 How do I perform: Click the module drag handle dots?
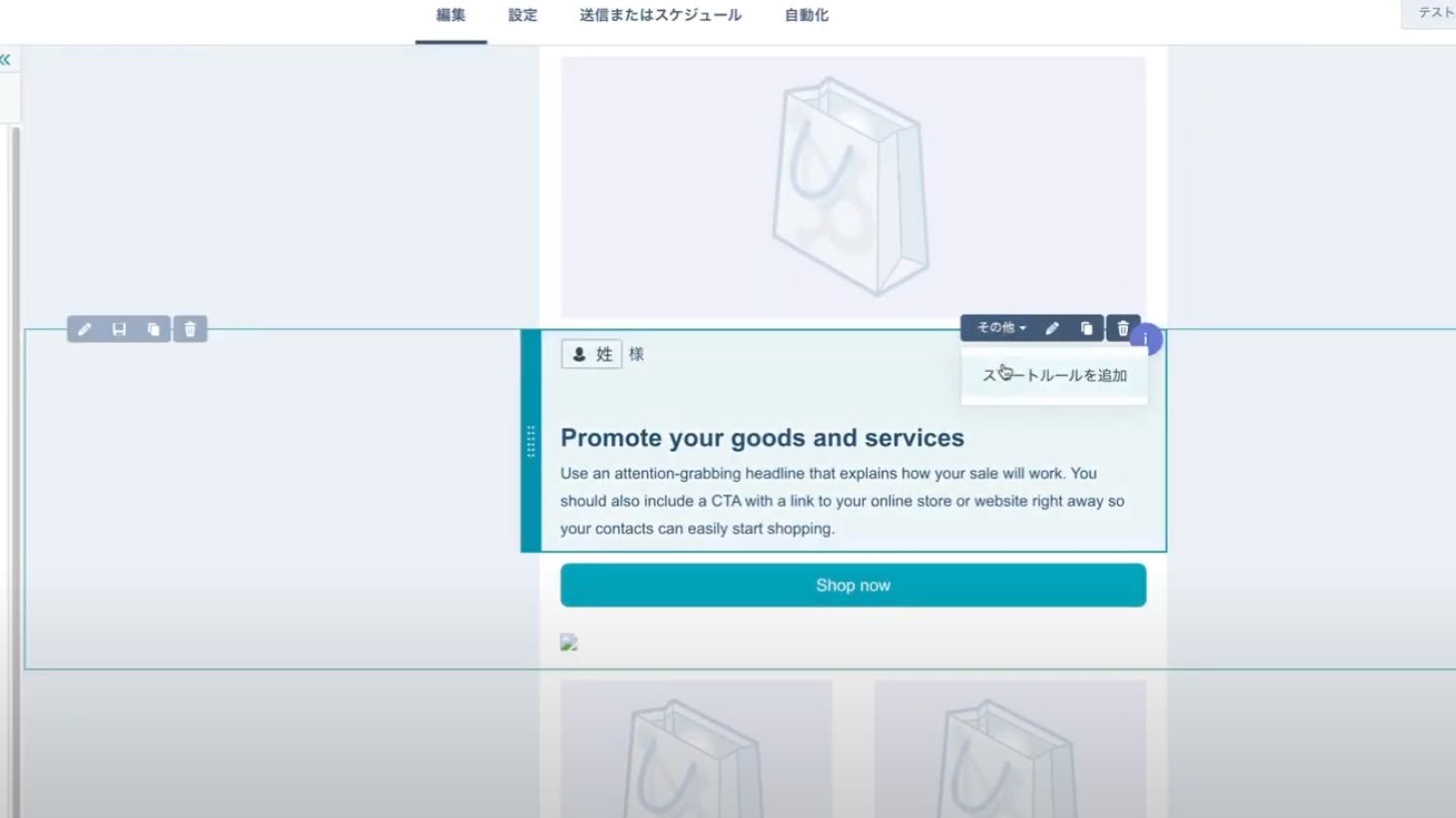click(x=531, y=441)
